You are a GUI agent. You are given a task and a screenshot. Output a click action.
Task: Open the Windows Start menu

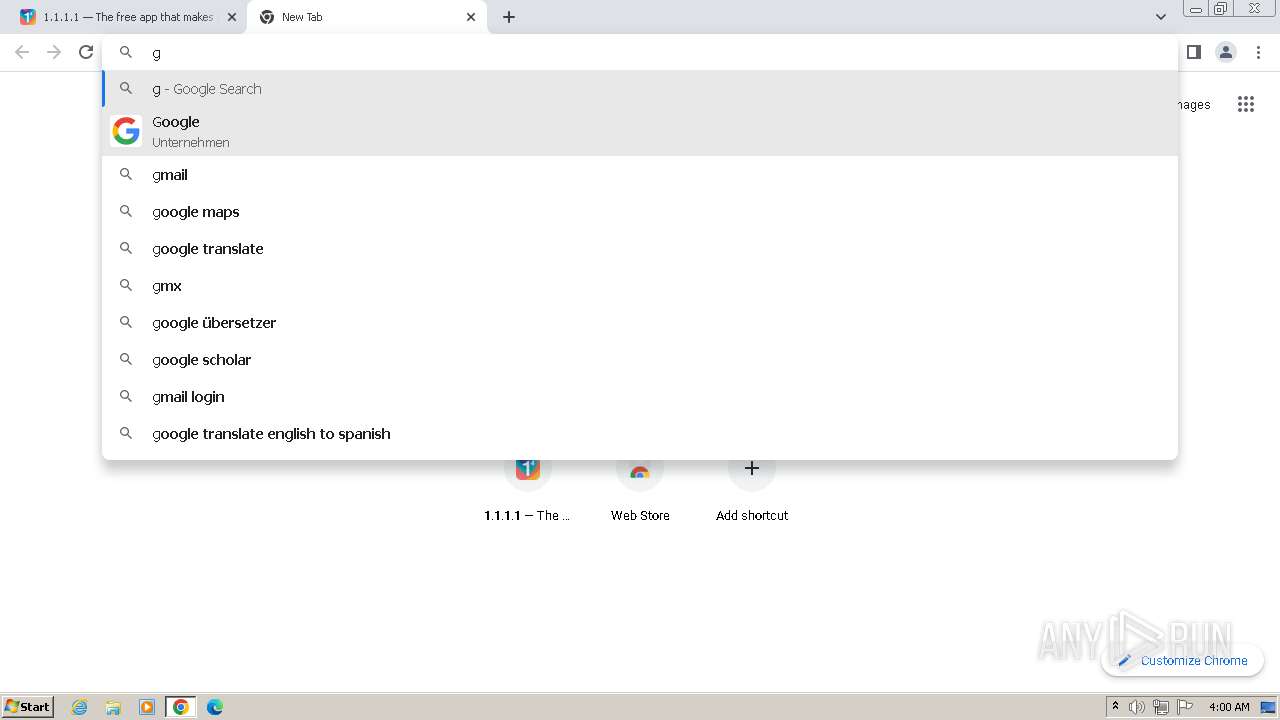28,707
